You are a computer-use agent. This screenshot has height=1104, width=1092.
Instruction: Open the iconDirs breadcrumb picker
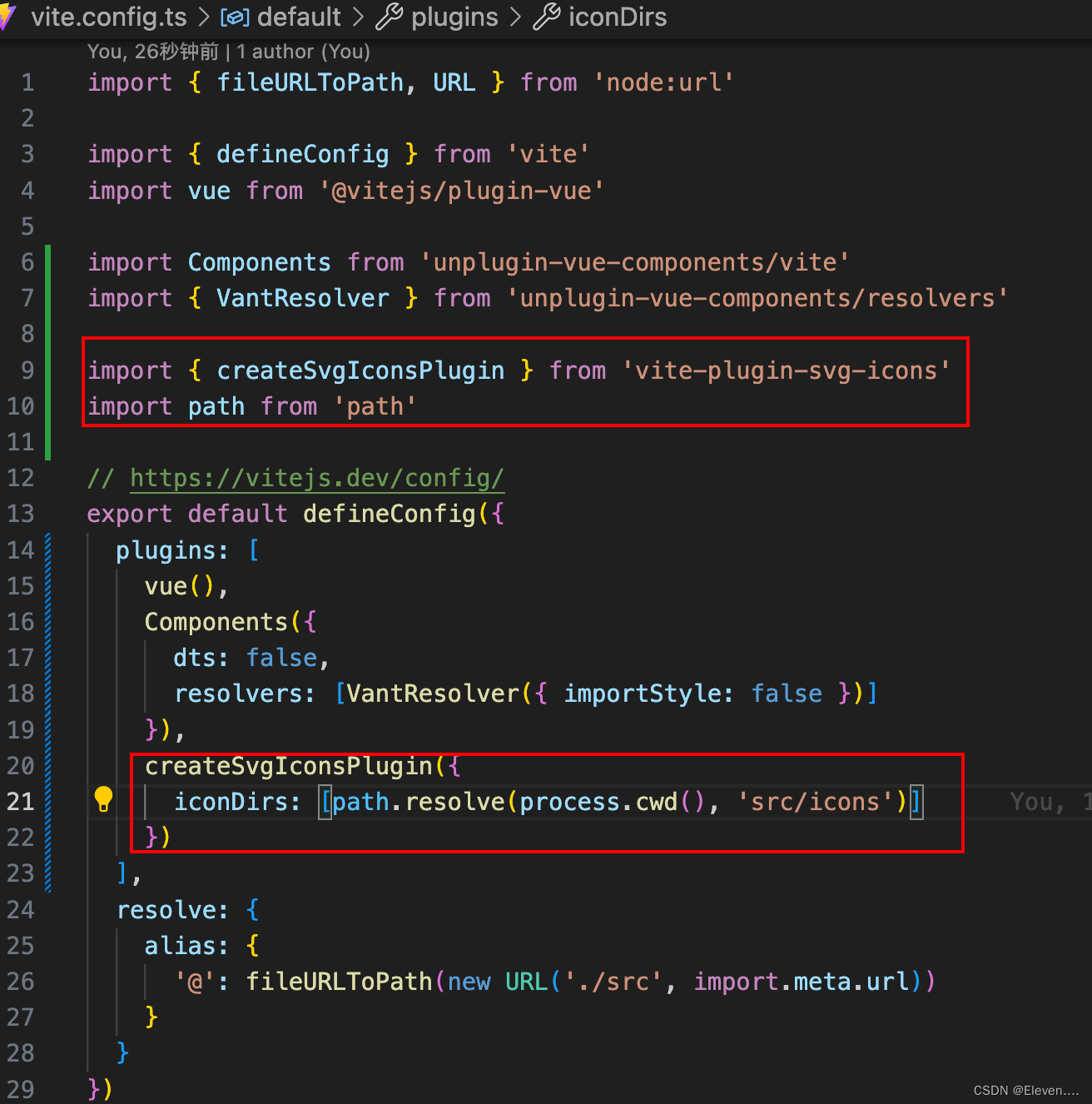(x=617, y=17)
